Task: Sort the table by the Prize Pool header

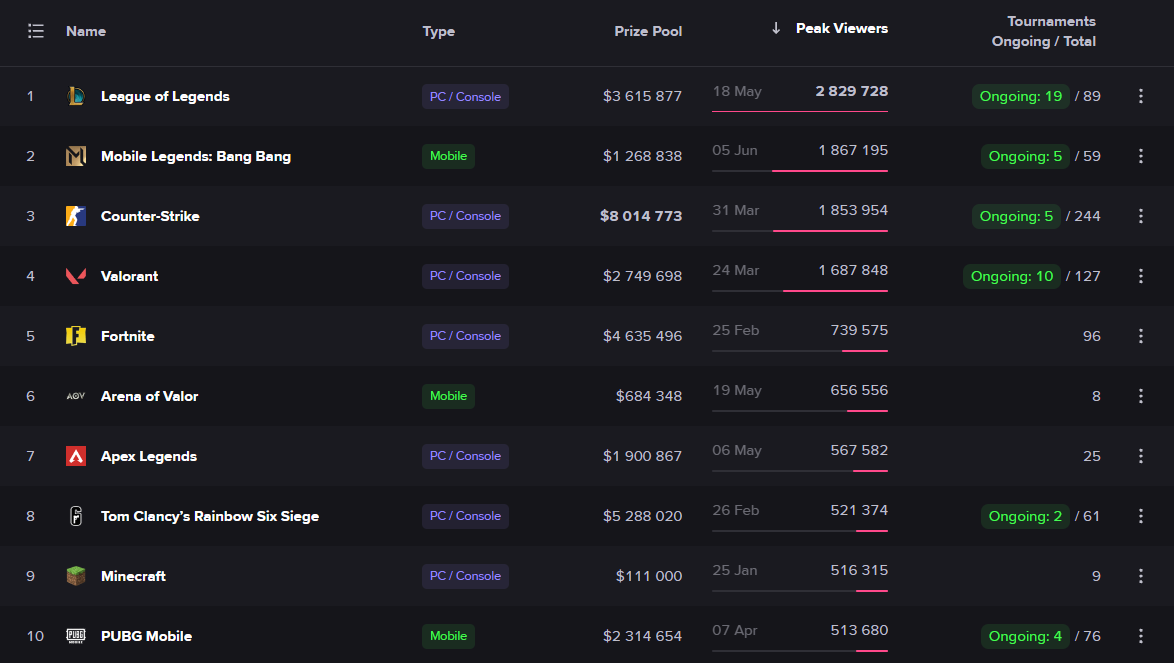Action: click(648, 31)
